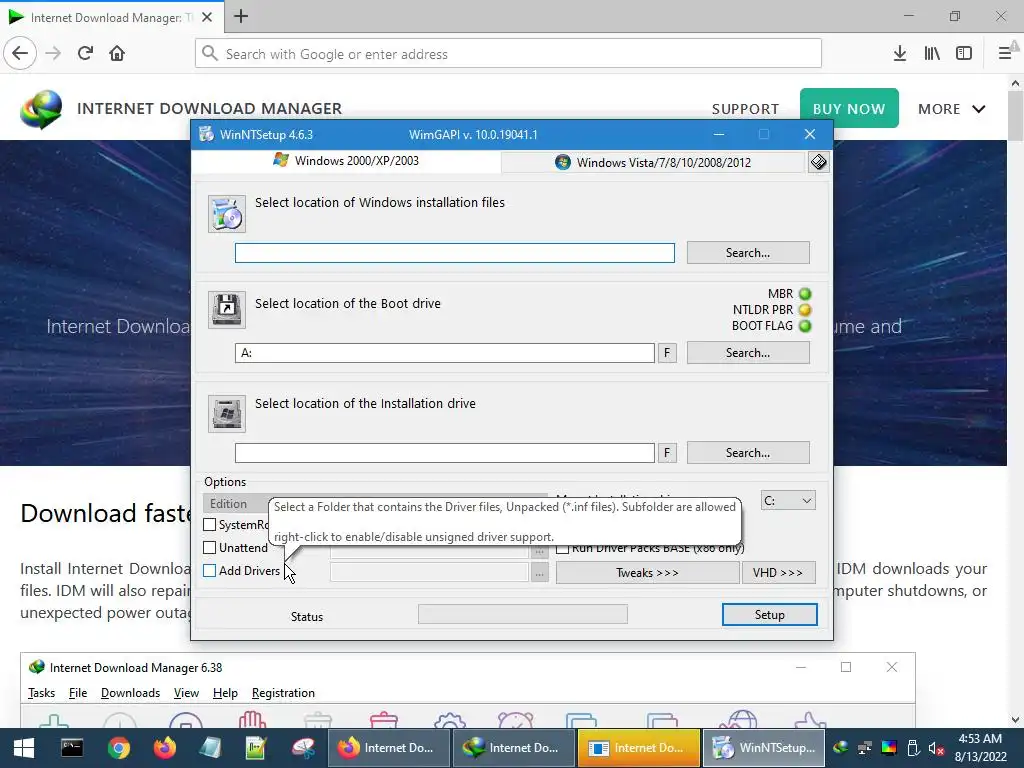Screen dimensions: 1024x768
Task: Open the File menu in IDM window
Action: pyautogui.click(x=78, y=693)
